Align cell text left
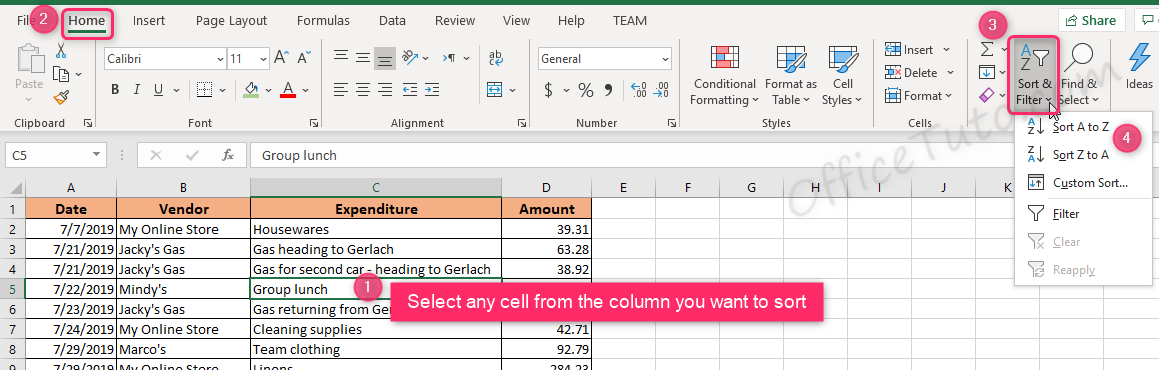This screenshot has height=370, width=1159. [x=340, y=89]
